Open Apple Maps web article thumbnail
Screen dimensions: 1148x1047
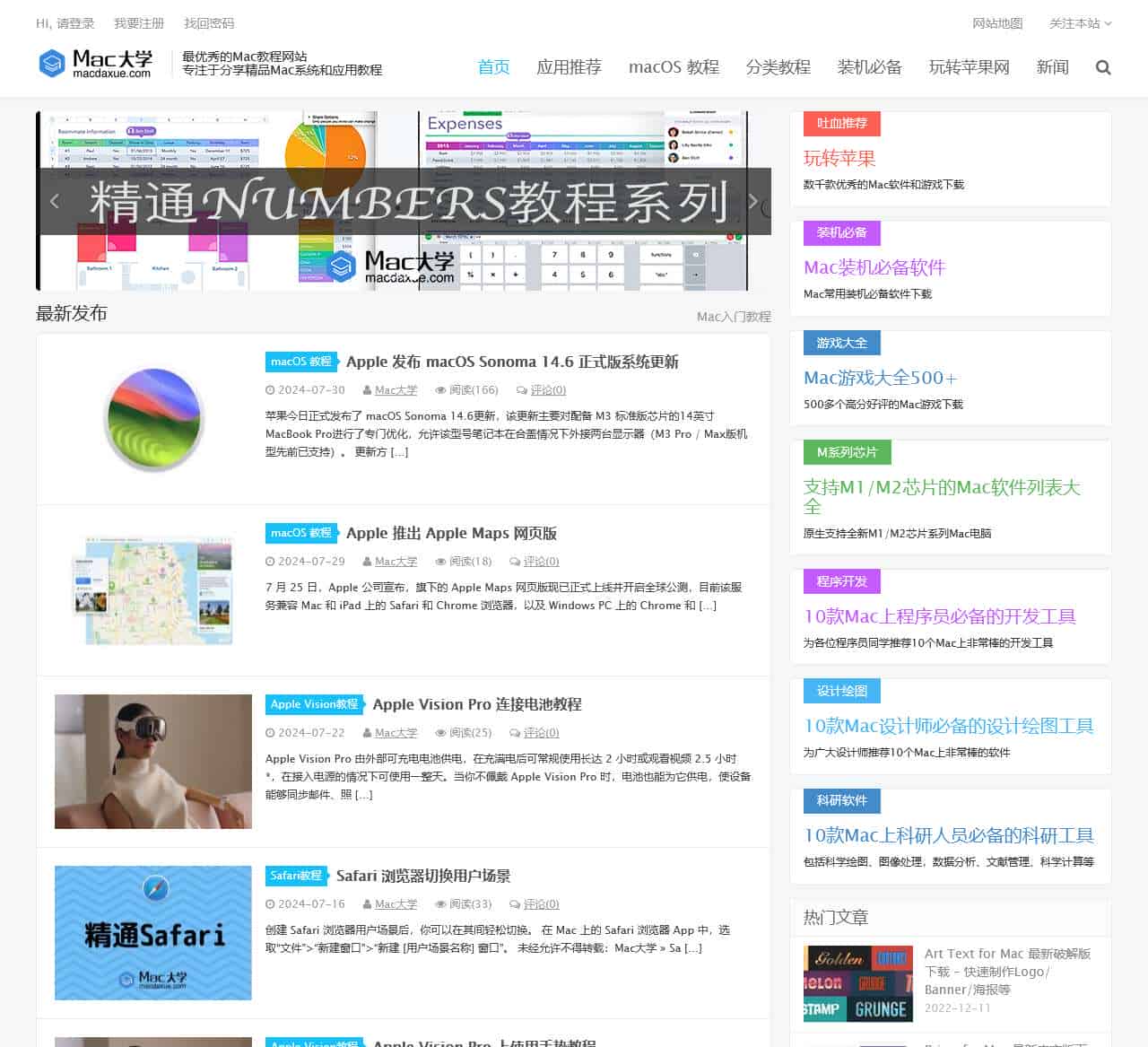(x=153, y=590)
